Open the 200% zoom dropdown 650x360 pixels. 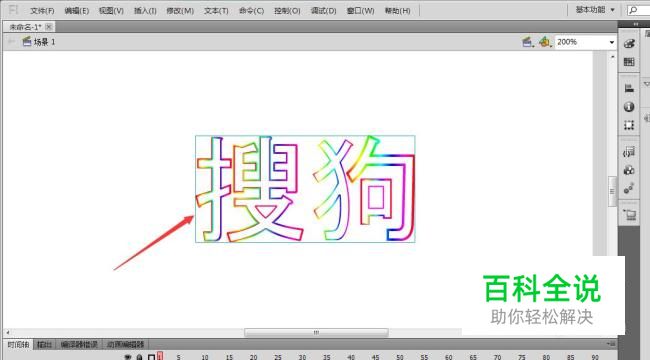(611, 42)
